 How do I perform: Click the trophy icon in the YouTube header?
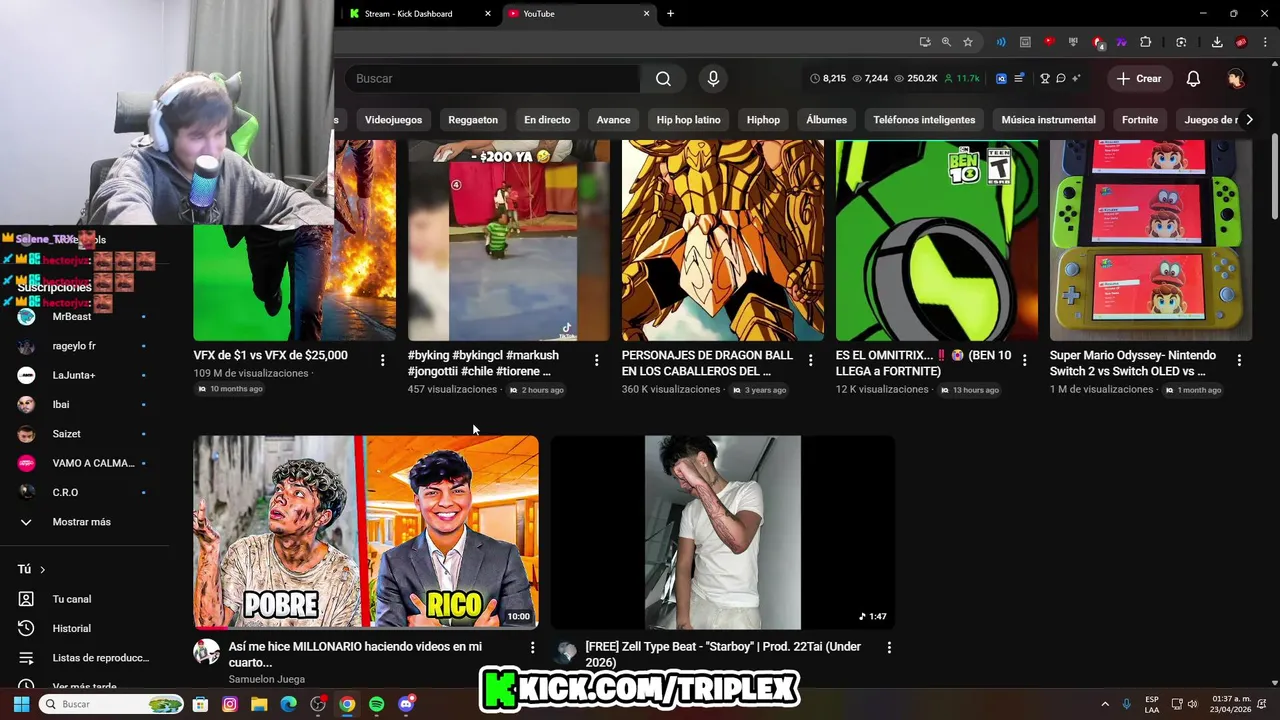1045,78
